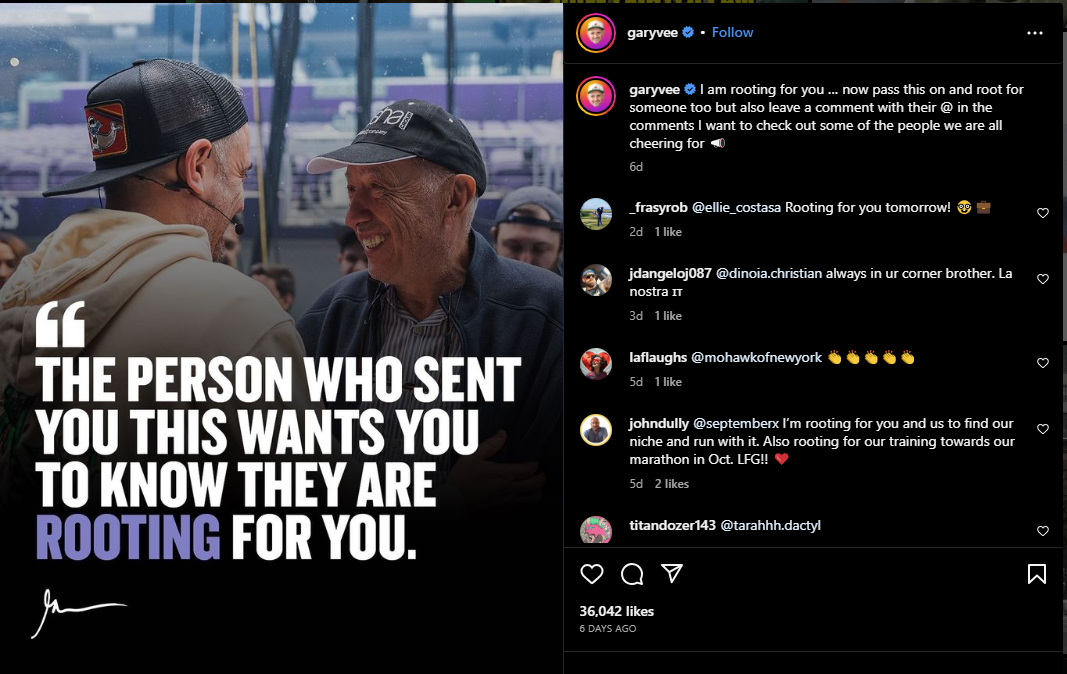Like laflaughs' comment heart icon
The image size is (1067, 674).
1043,363
